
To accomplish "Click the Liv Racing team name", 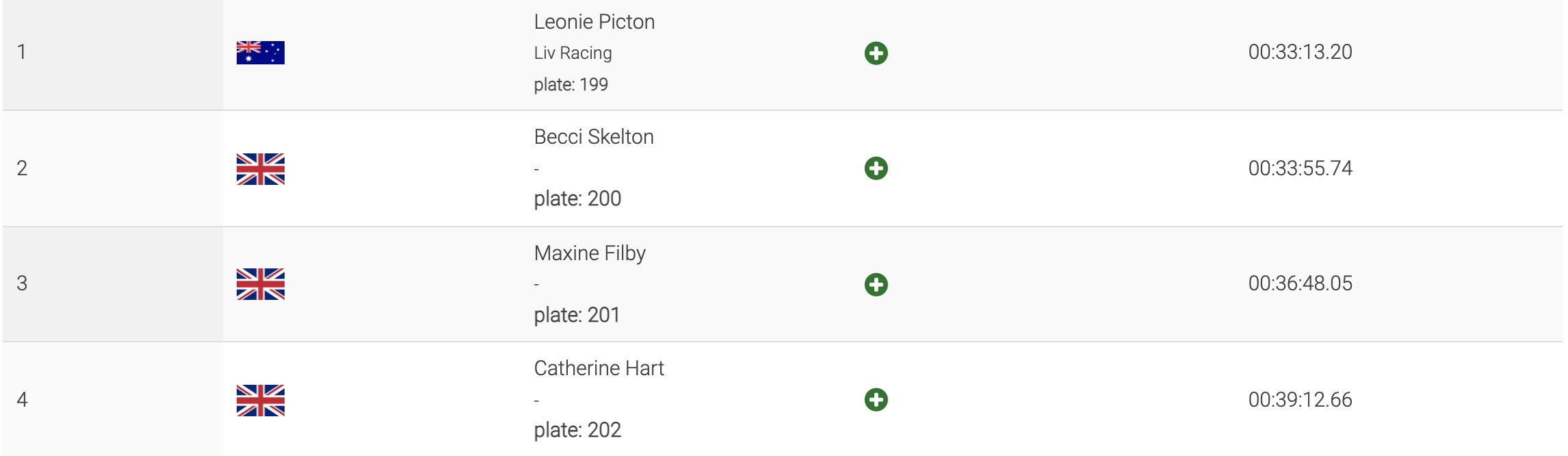I will coord(573,53).
